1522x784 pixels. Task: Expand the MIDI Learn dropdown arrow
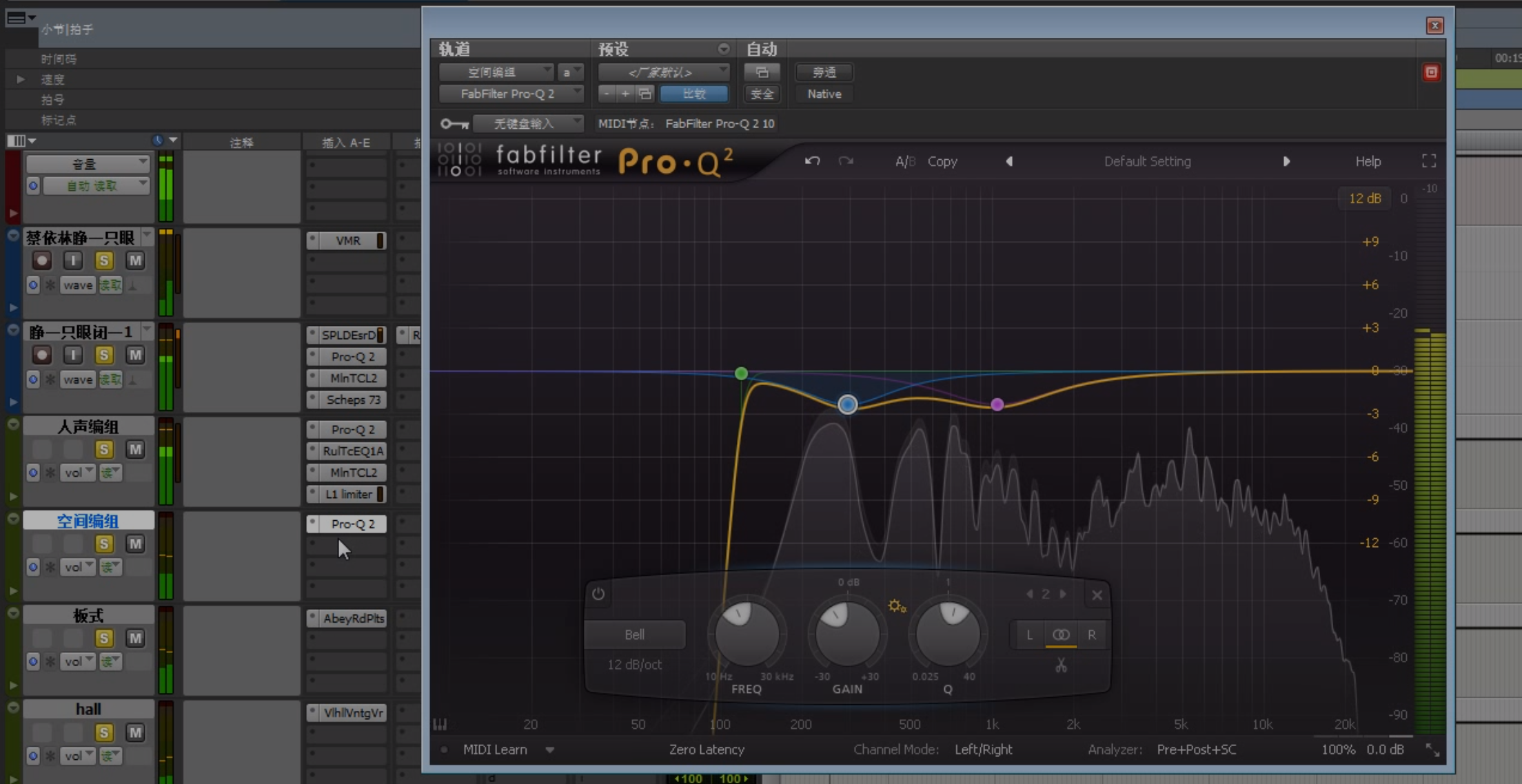(x=549, y=750)
